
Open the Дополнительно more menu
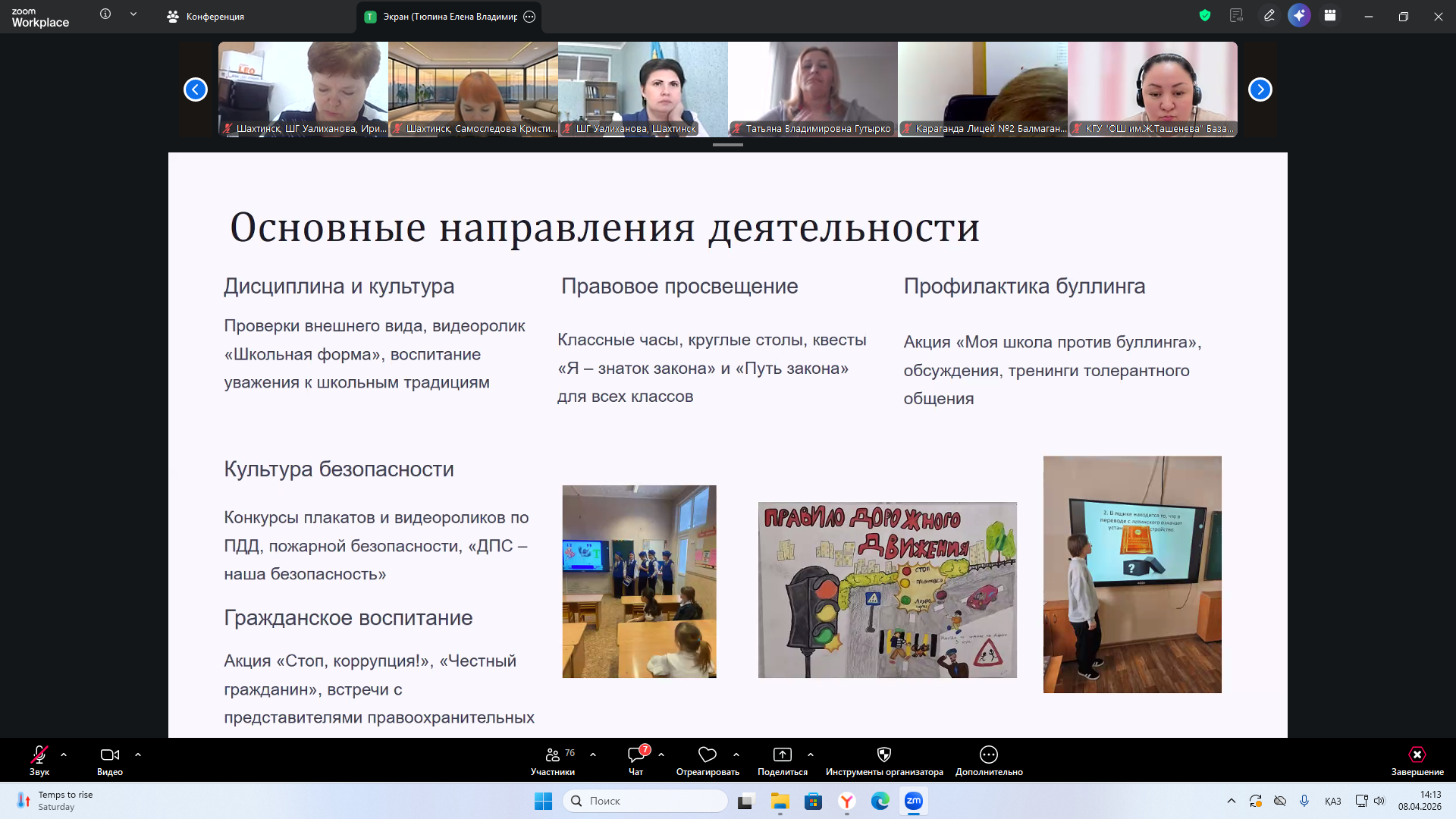[x=988, y=761]
